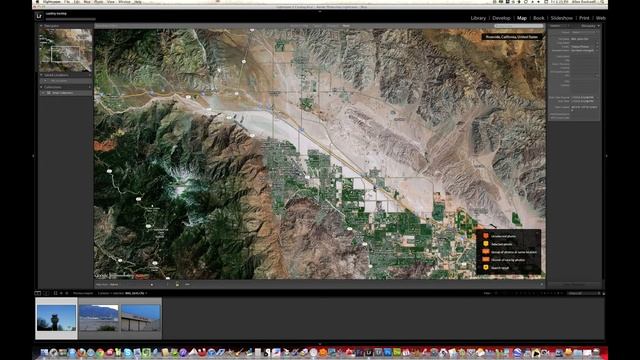
Task: Click the grid view icon in filmstrip bar
Action: [x=56, y=293]
